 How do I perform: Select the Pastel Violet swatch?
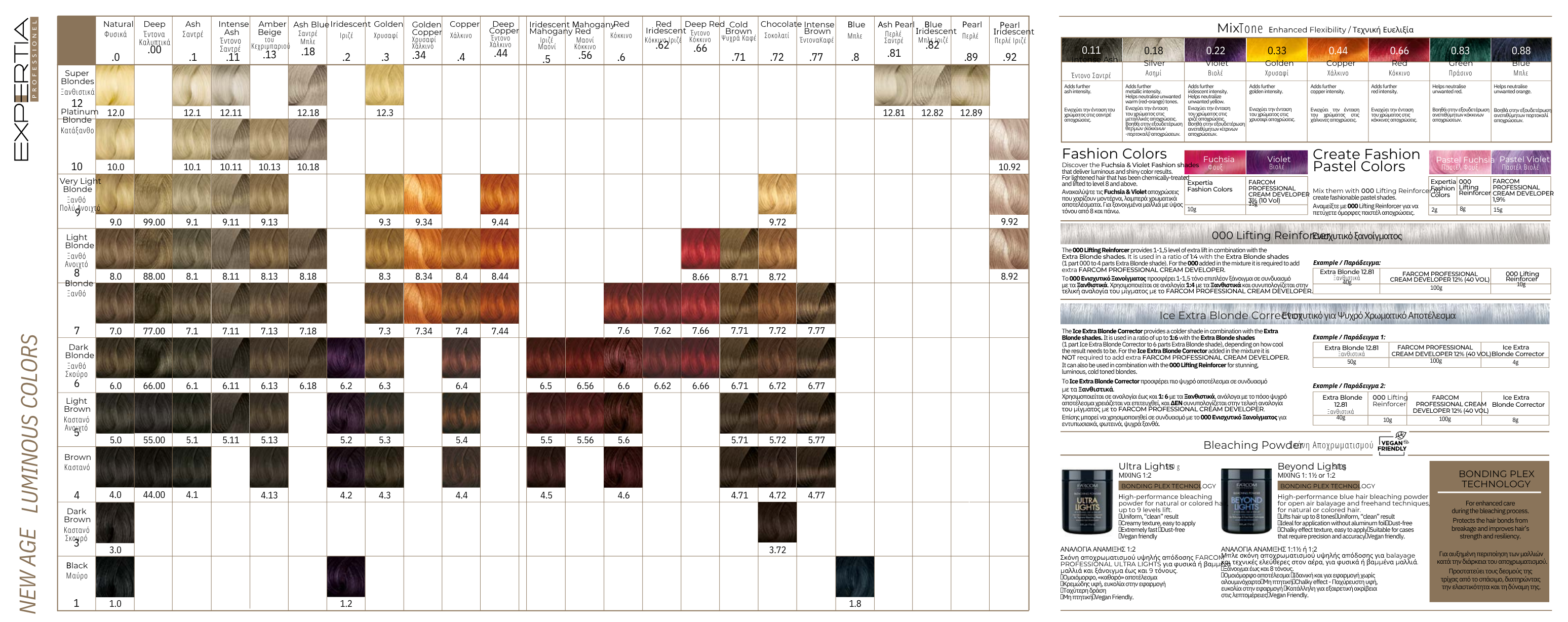click(1521, 163)
